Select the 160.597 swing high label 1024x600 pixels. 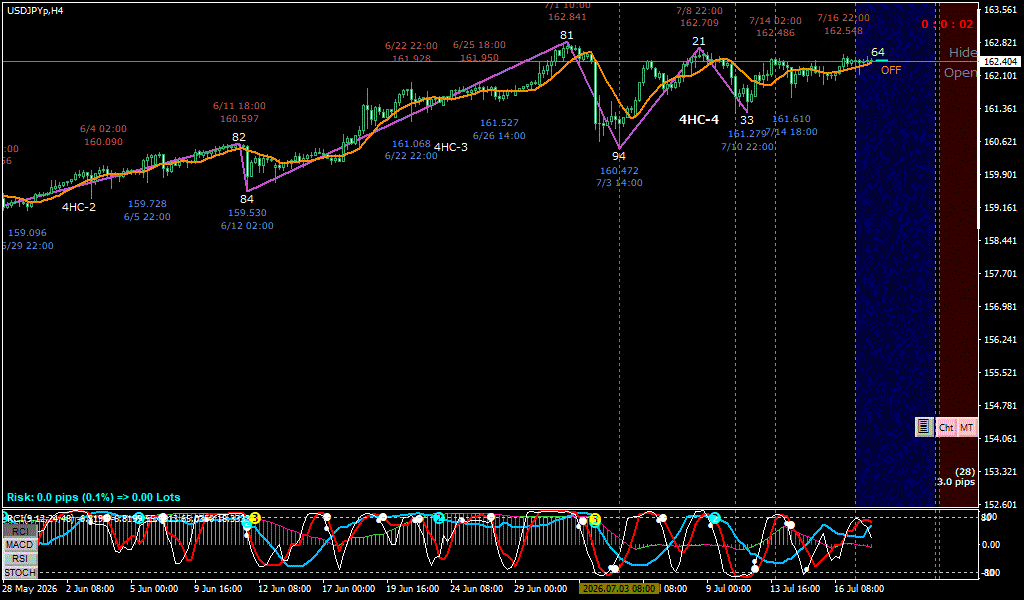(239, 119)
